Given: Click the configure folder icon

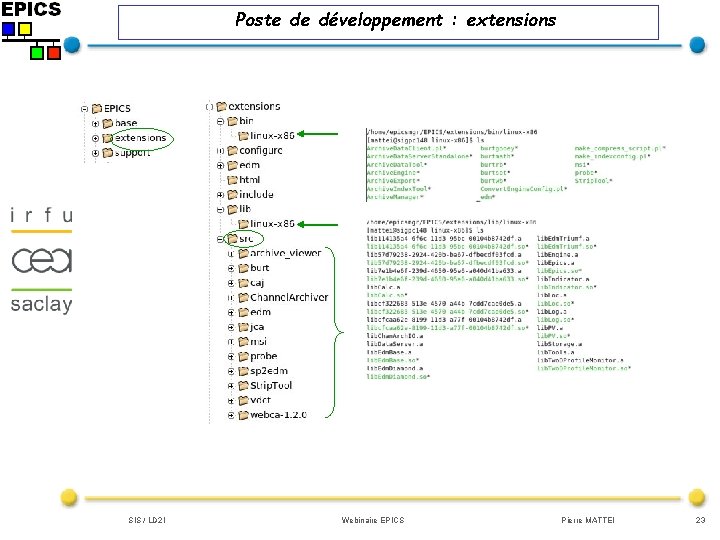Looking at the screenshot, I should click(x=232, y=151).
